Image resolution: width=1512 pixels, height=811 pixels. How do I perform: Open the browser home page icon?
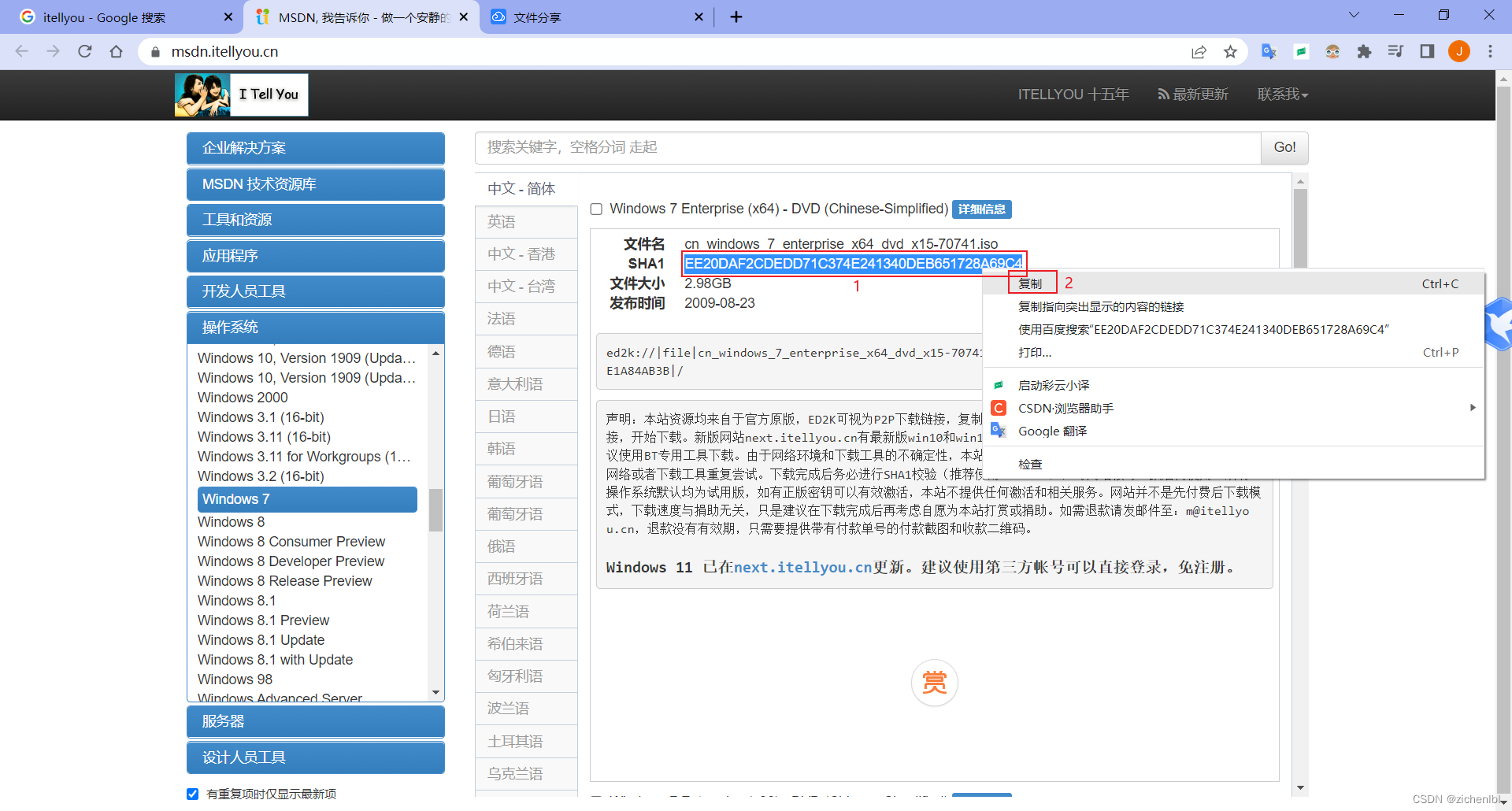pos(116,51)
